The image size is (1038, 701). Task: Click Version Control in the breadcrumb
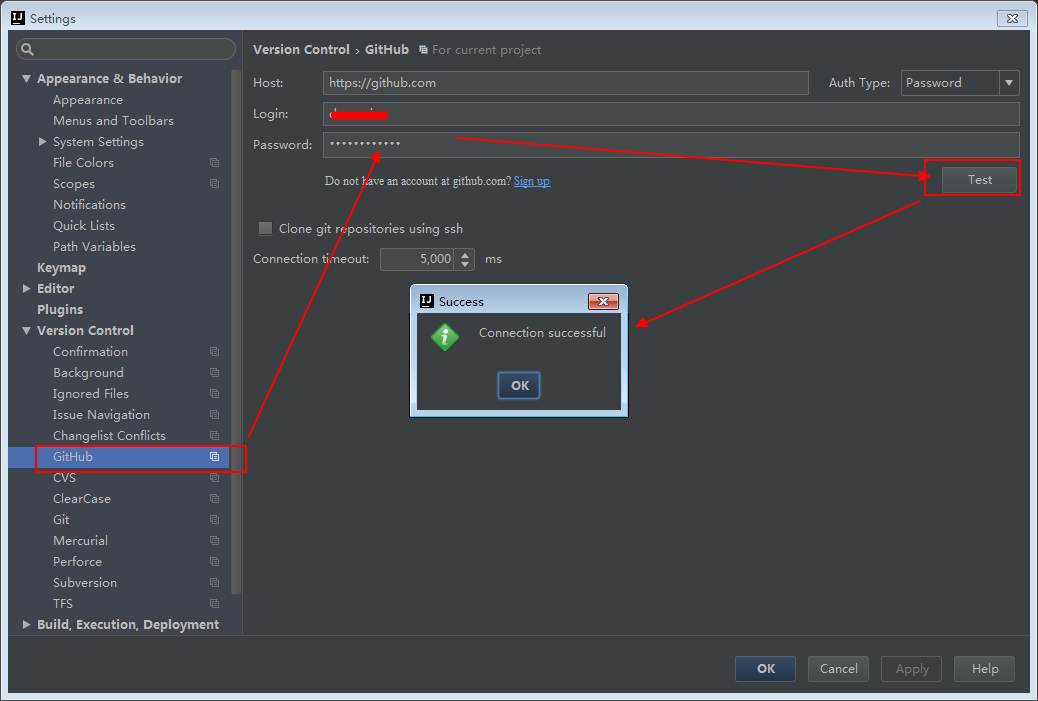click(301, 50)
